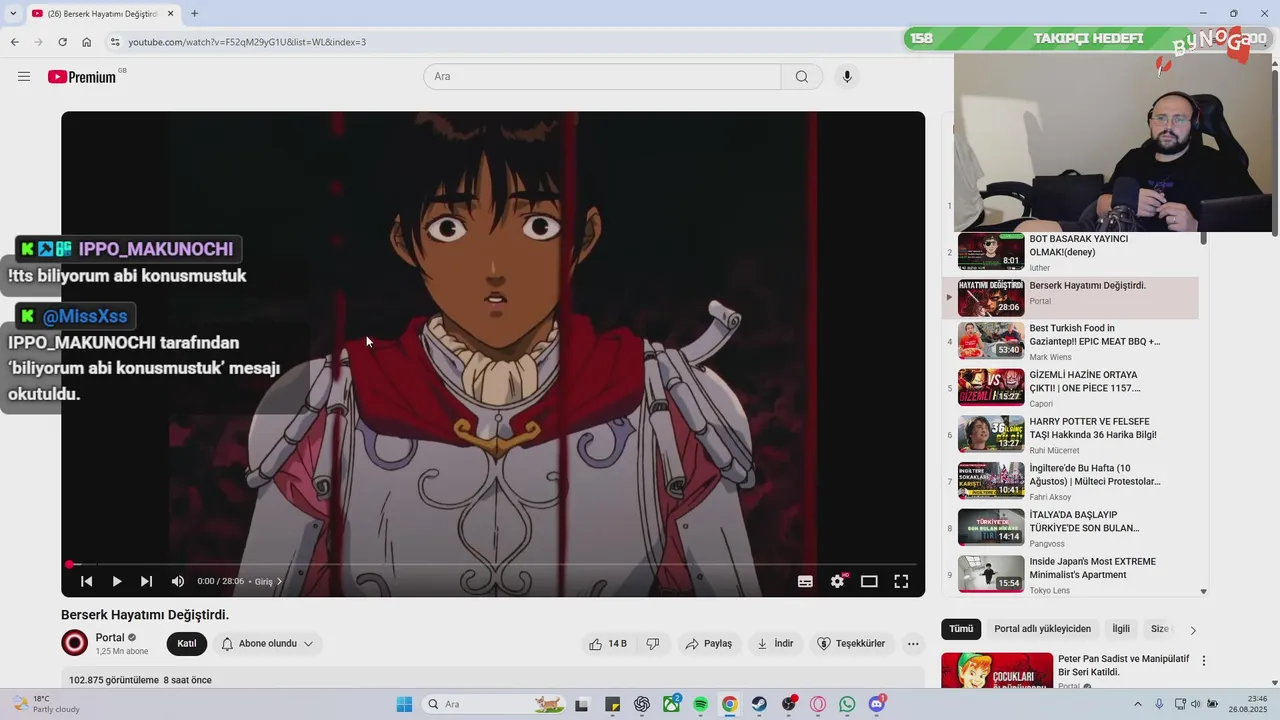Open the browser home button
This screenshot has width=1280, height=720.
pos(87,42)
